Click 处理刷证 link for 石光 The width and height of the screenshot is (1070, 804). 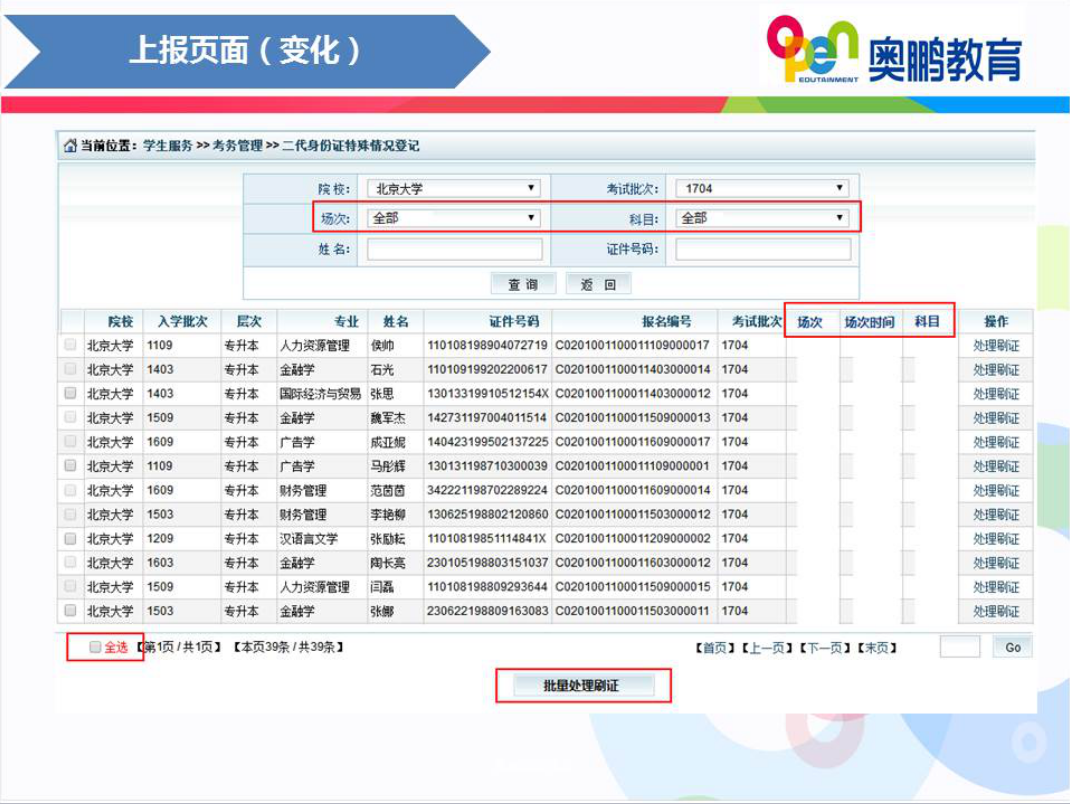(x=996, y=370)
